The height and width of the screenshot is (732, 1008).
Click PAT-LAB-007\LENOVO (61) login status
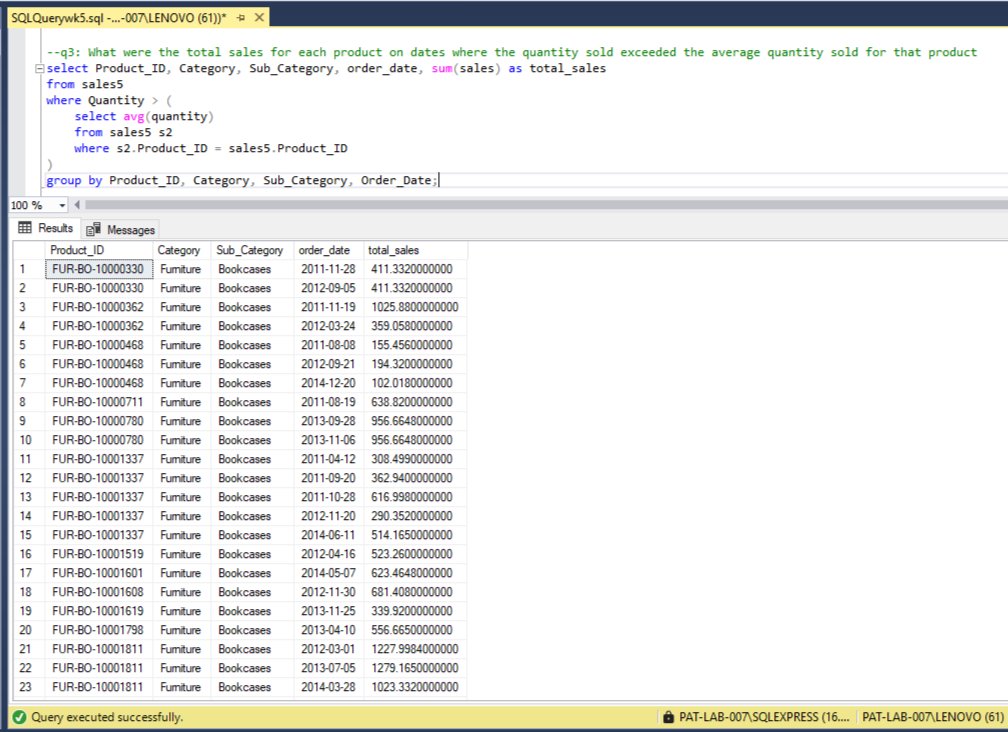[x=932, y=717]
